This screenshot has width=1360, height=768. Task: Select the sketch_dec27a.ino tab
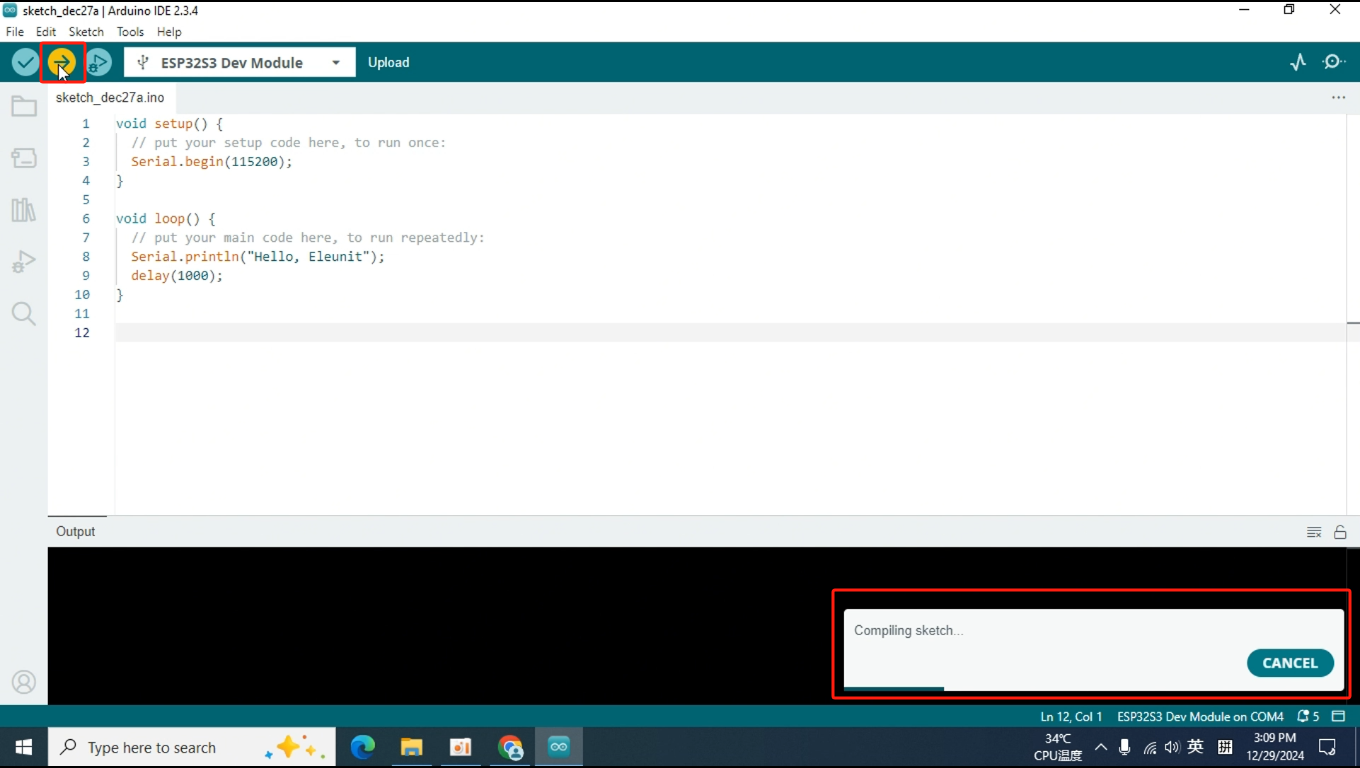click(110, 98)
